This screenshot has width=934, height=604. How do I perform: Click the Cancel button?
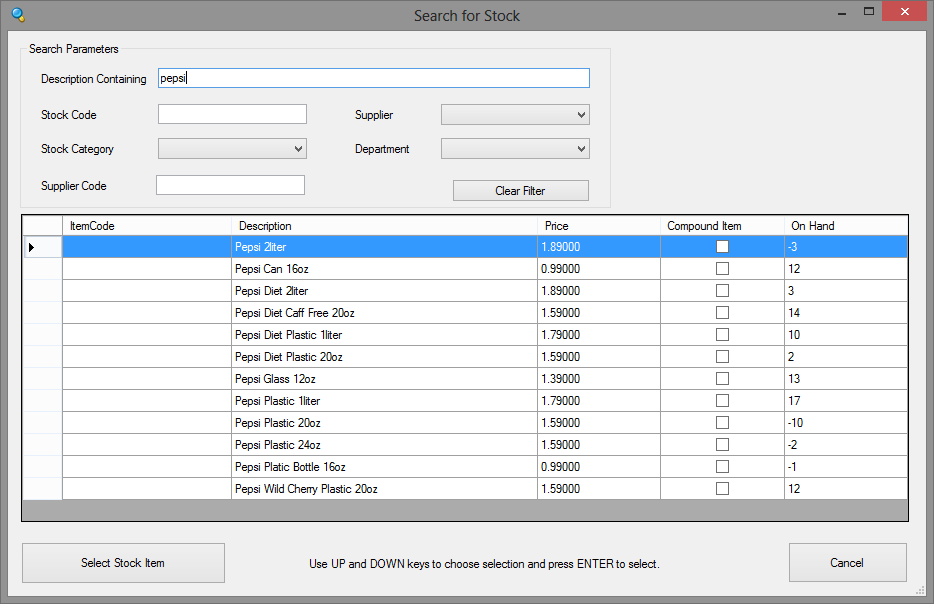click(x=848, y=563)
